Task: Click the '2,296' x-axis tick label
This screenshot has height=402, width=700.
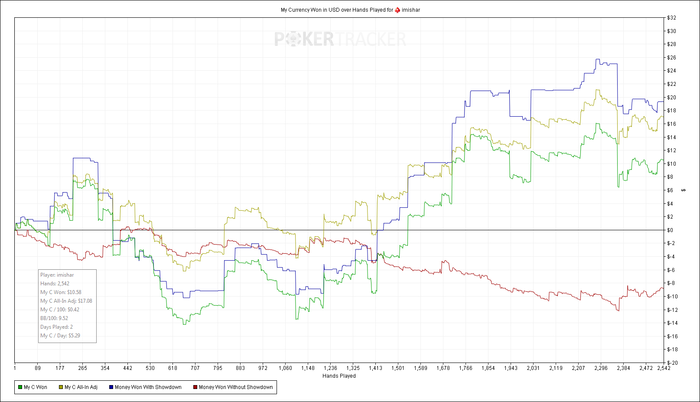Action: [x=600, y=368]
